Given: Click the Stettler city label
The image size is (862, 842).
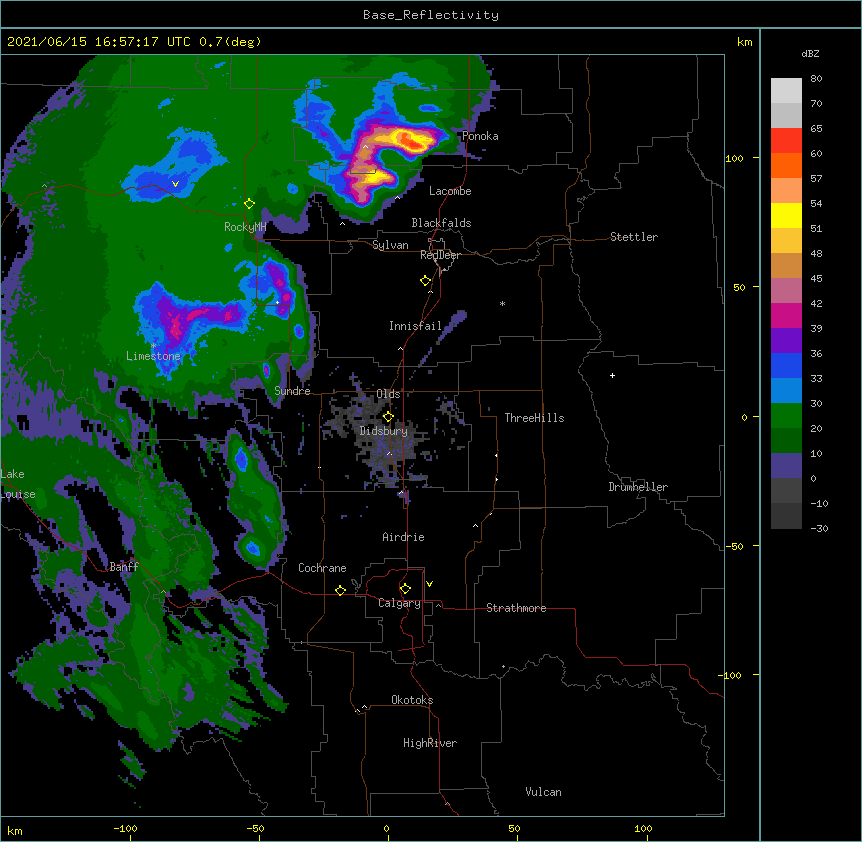Looking at the screenshot, I should click(634, 237).
